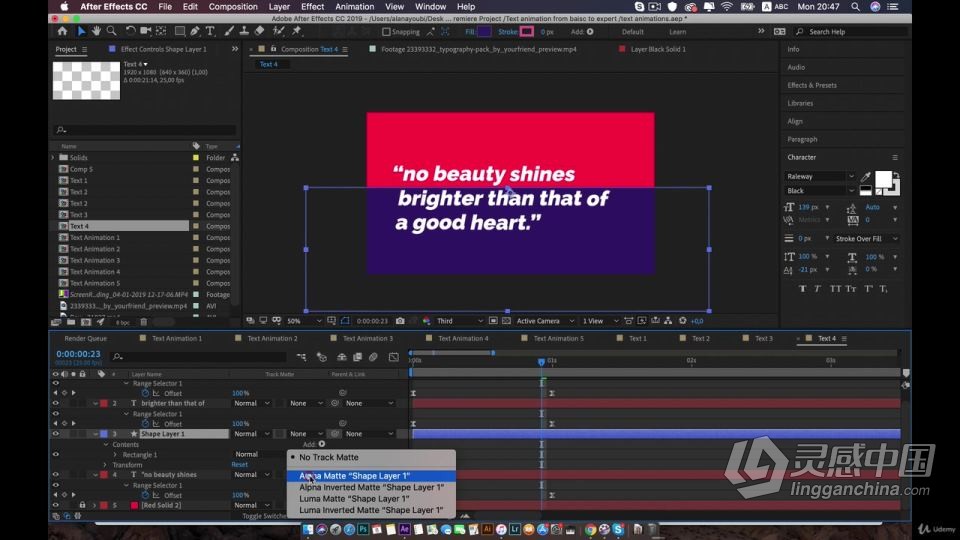Viewport: 960px width, 540px height.
Task: Select the Eraser tool
Action: pyautogui.click(x=259, y=31)
